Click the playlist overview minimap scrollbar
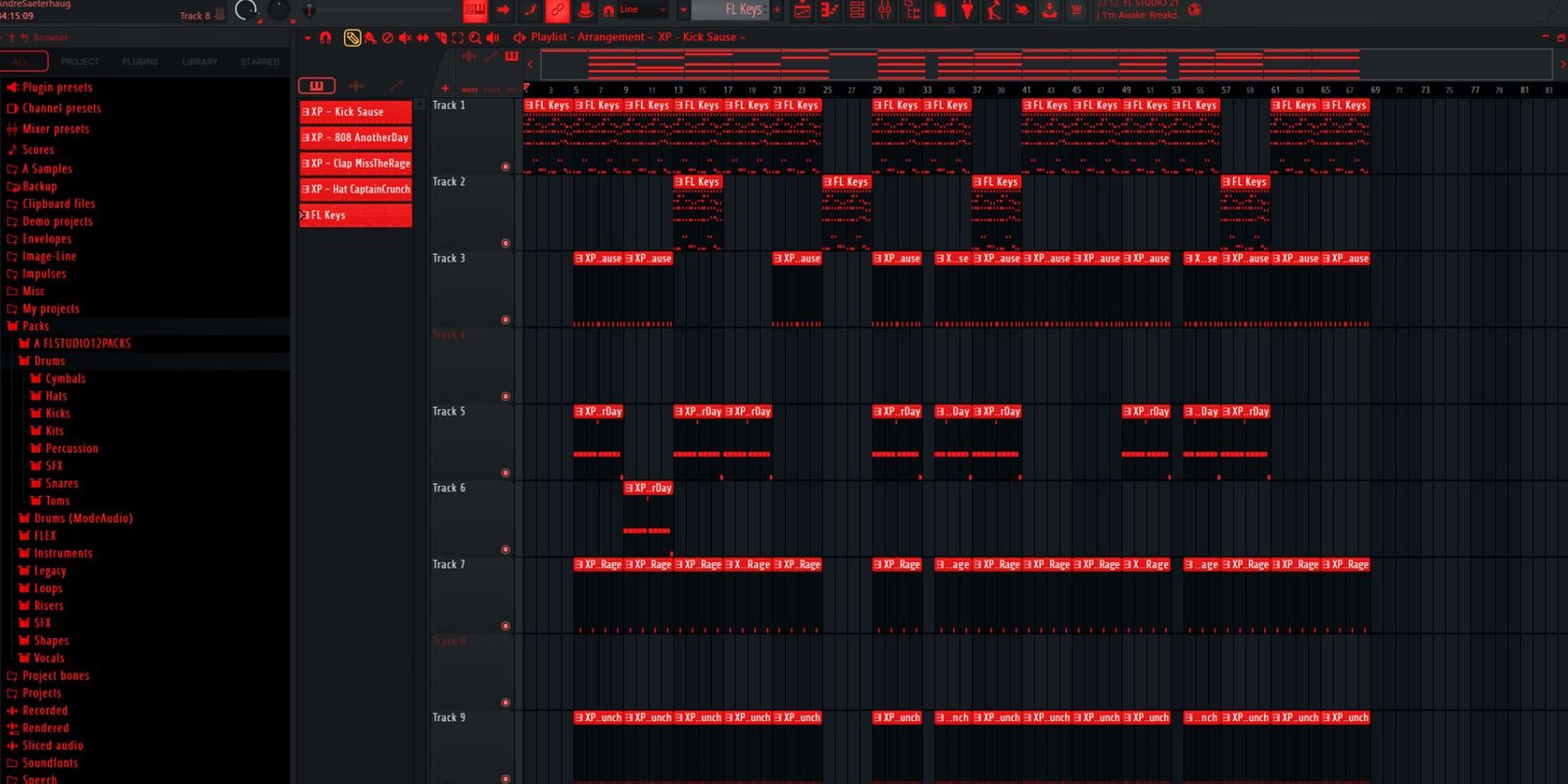1568x784 pixels. (x=1048, y=65)
